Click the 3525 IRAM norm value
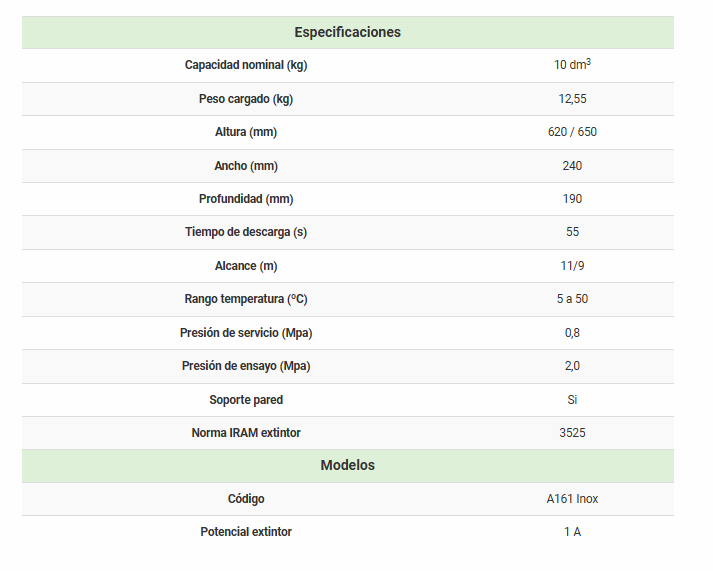713x571 pixels. coord(572,433)
